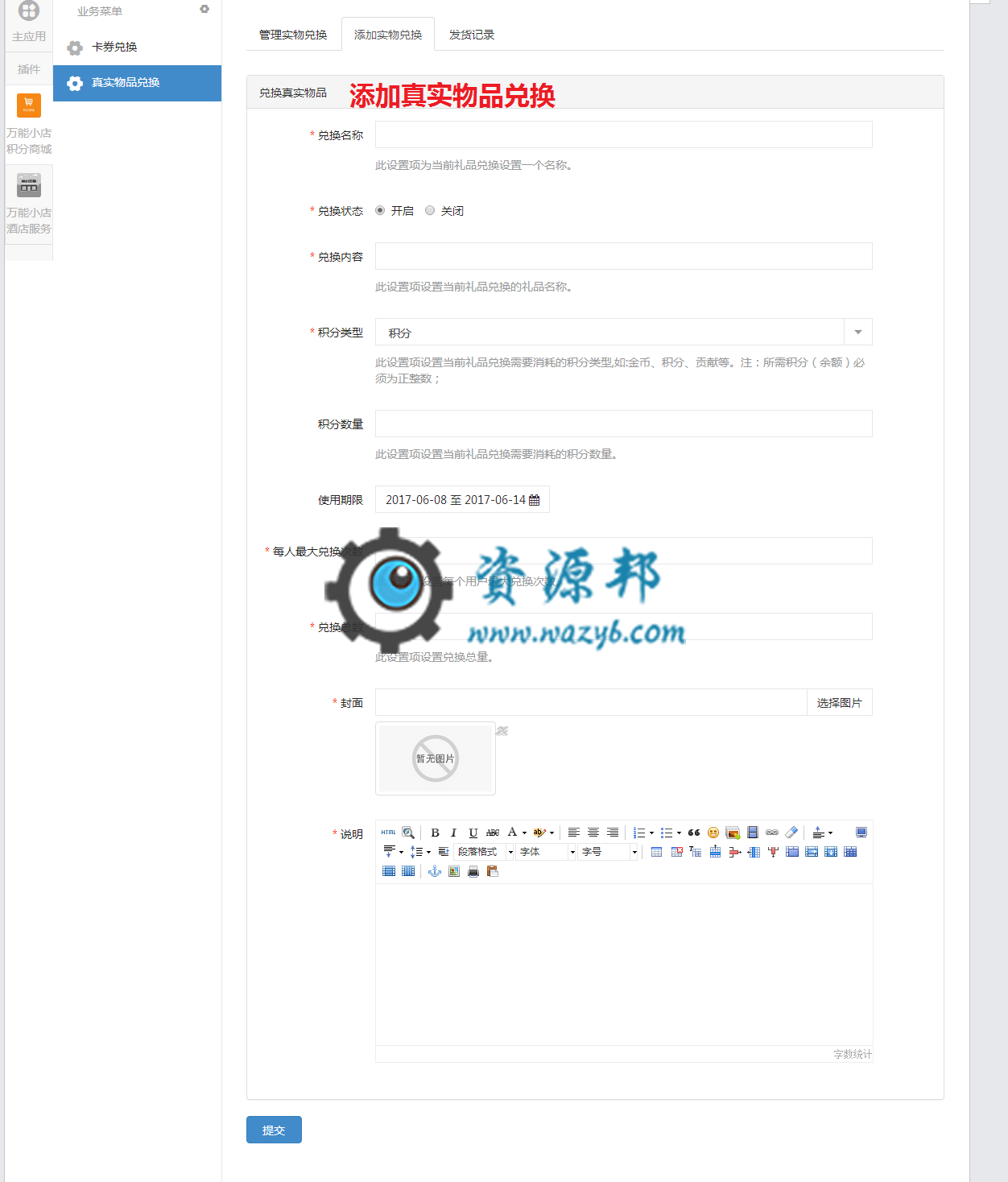Insert anchor in editor

click(435, 871)
